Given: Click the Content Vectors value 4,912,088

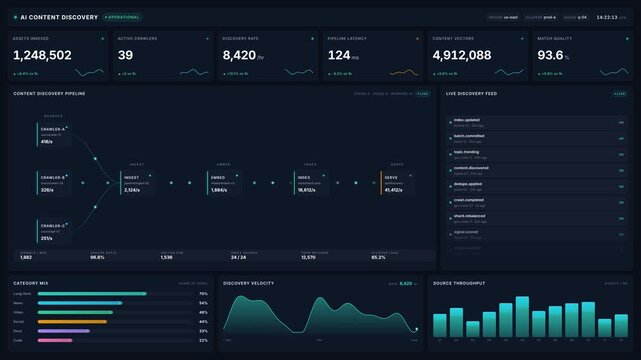Looking at the screenshot, I should tap(462, 55).
